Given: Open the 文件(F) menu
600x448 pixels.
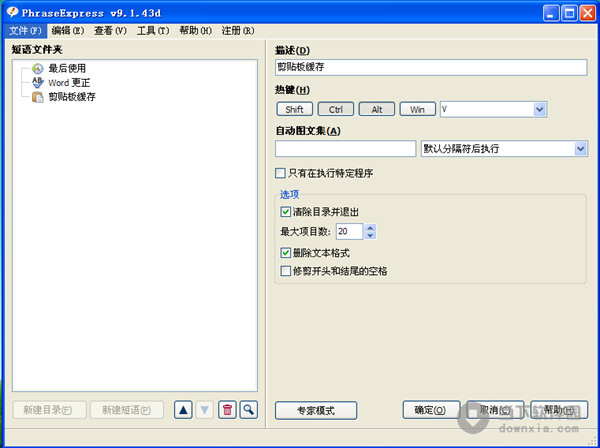Looking at the screenshot, I should pyautogui.click(x=25, y=31).
